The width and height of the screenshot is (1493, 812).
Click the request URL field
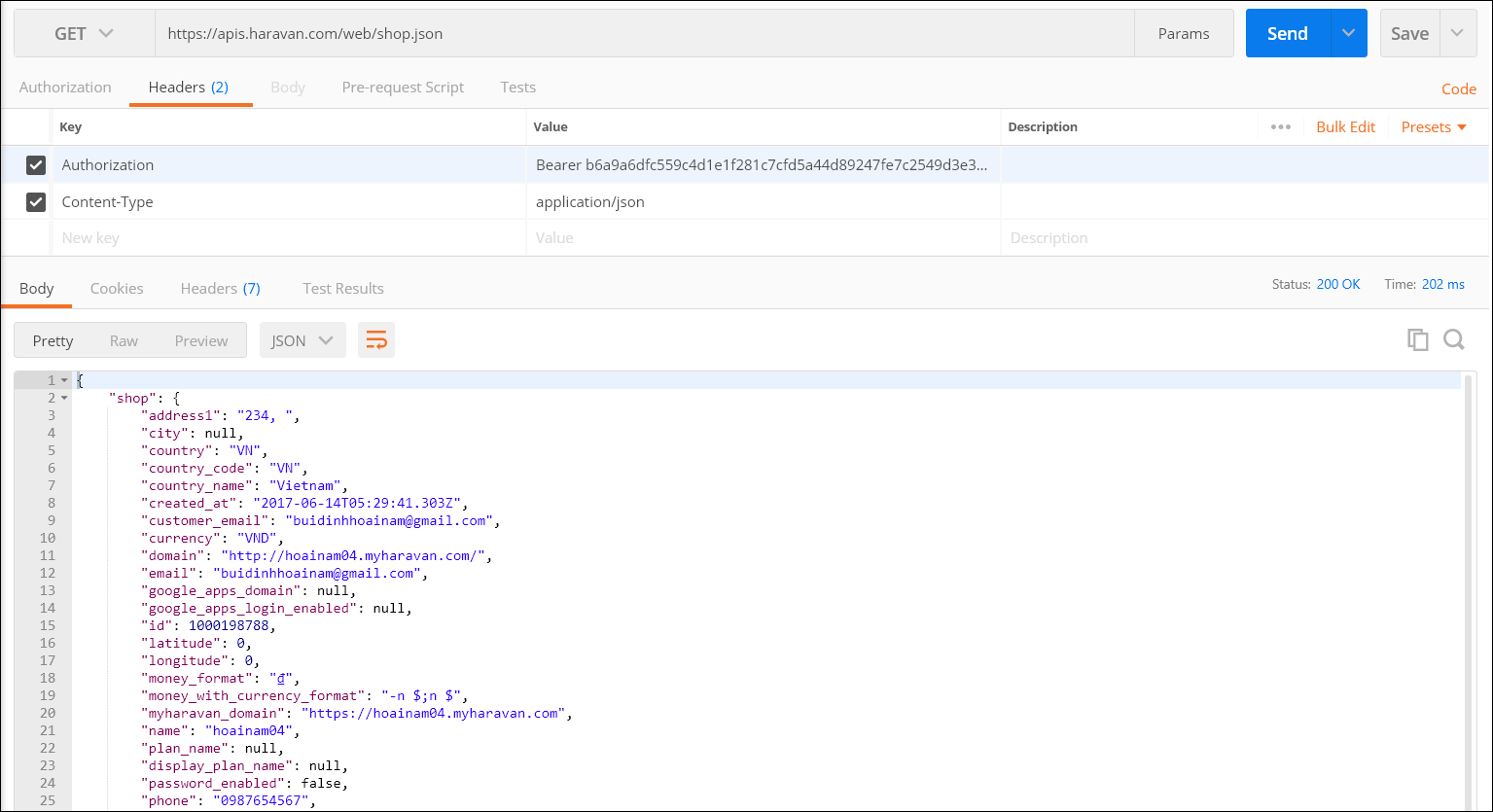[x=642, y=34]
